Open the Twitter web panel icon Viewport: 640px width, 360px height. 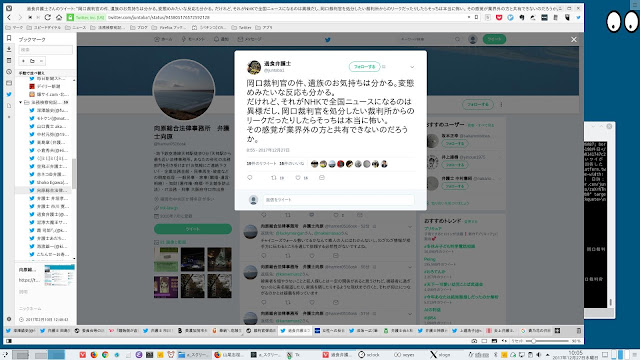coord(9,94)
